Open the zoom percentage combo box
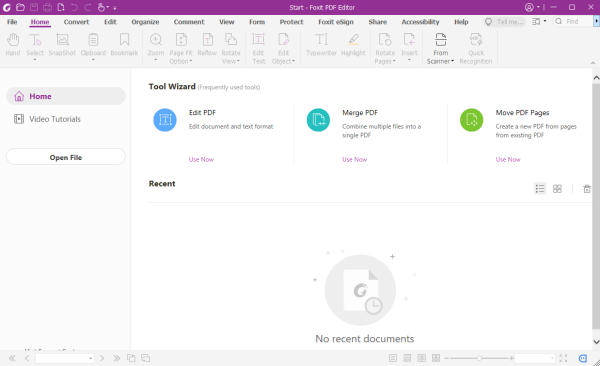Image resolution: width=600 pixels, height=366 pixels. point(535,358)
